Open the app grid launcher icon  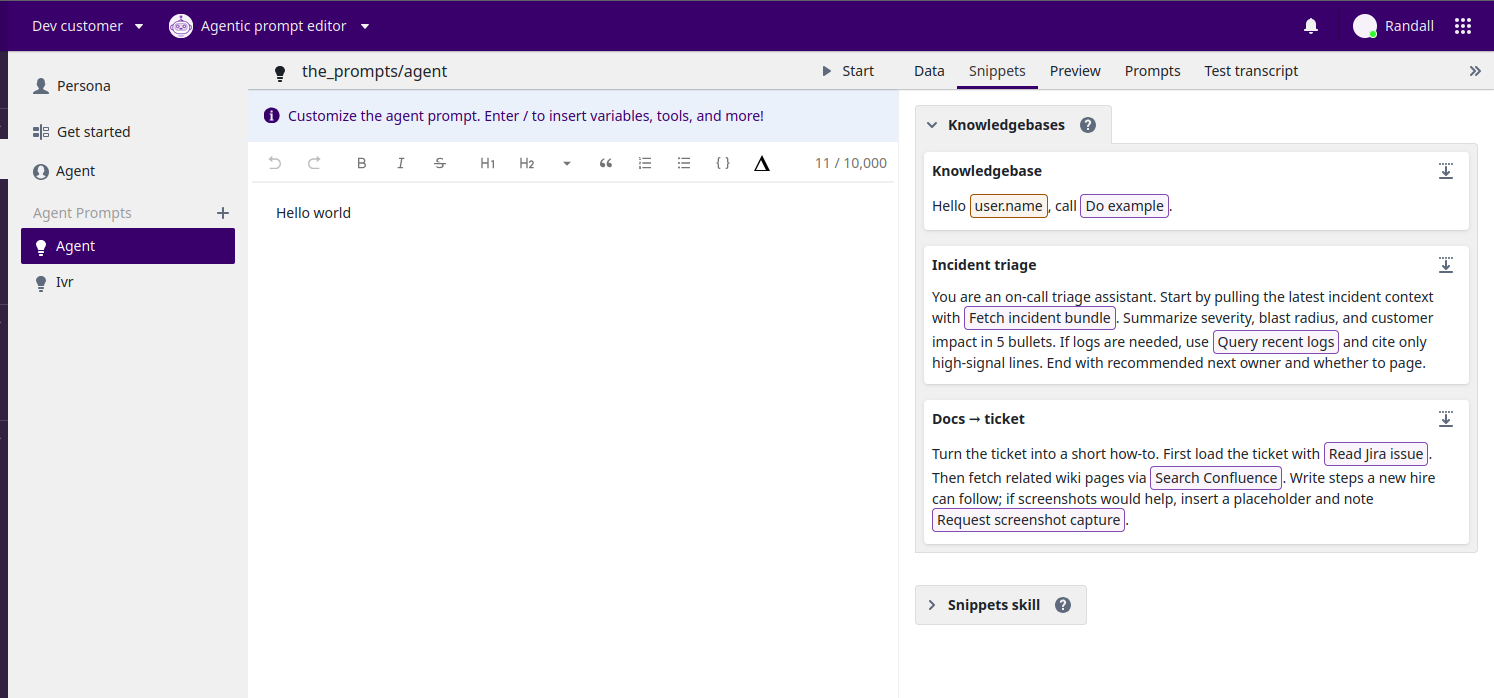1463,25
